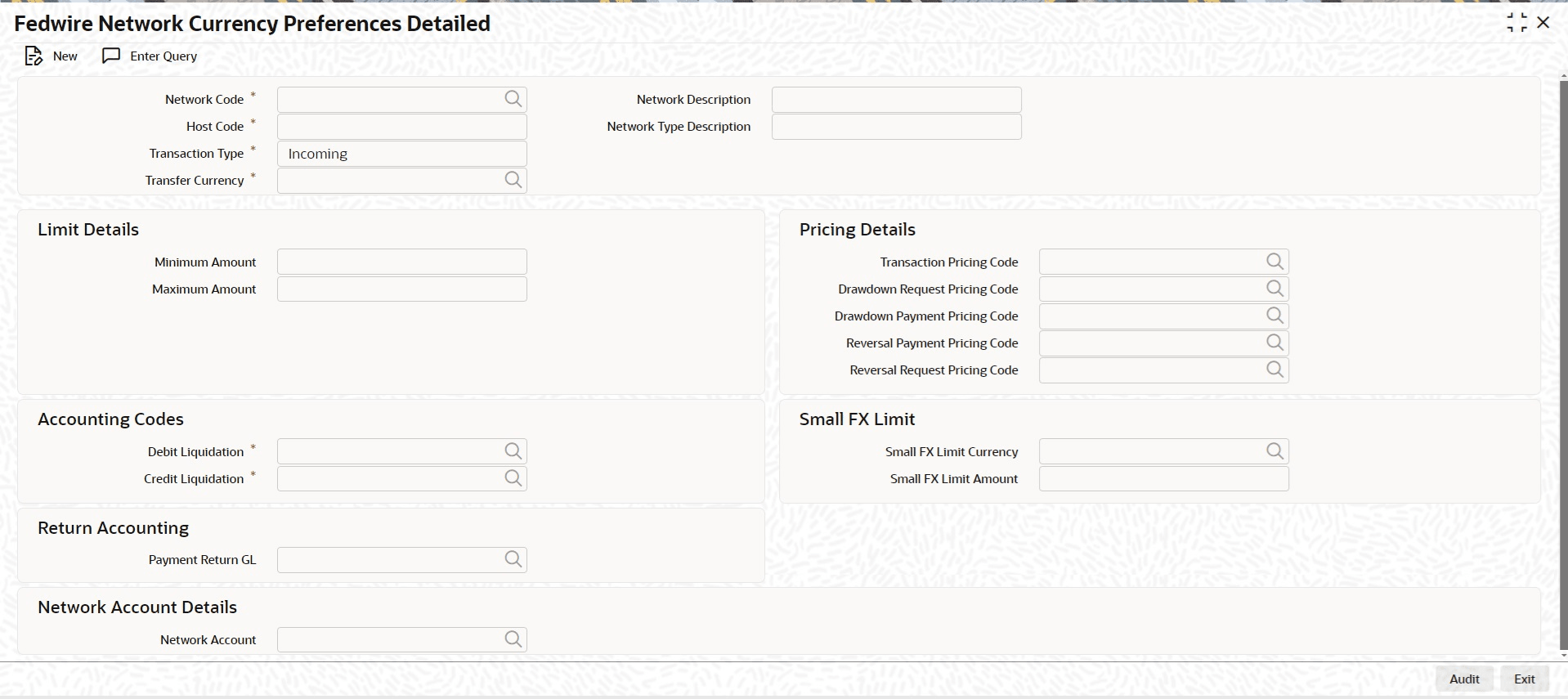Open Reversal Payment Pricing Code lookup
This screenshot has height=699, width=1568.
(1275, 343)
